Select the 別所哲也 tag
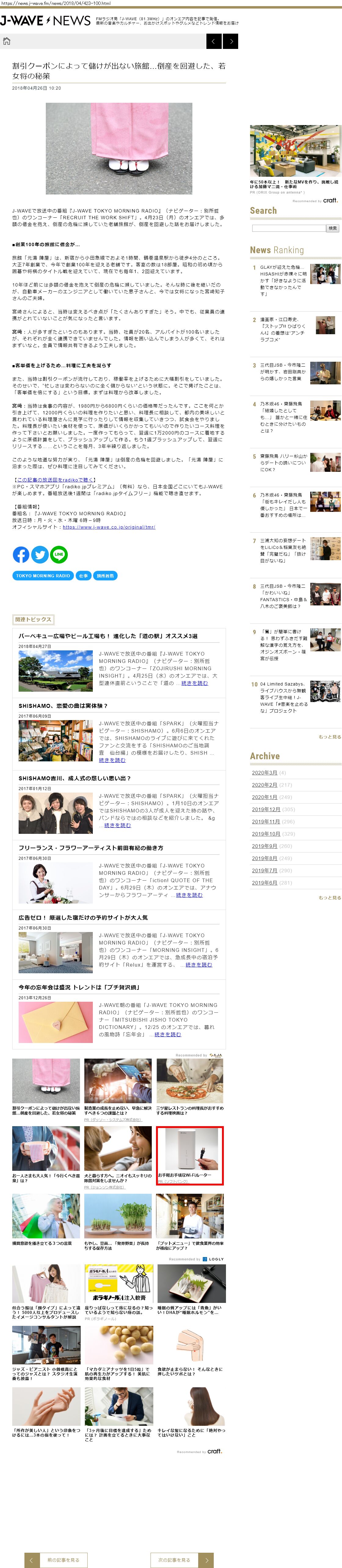Viewport: 342px width, 1568px height. 104,575
